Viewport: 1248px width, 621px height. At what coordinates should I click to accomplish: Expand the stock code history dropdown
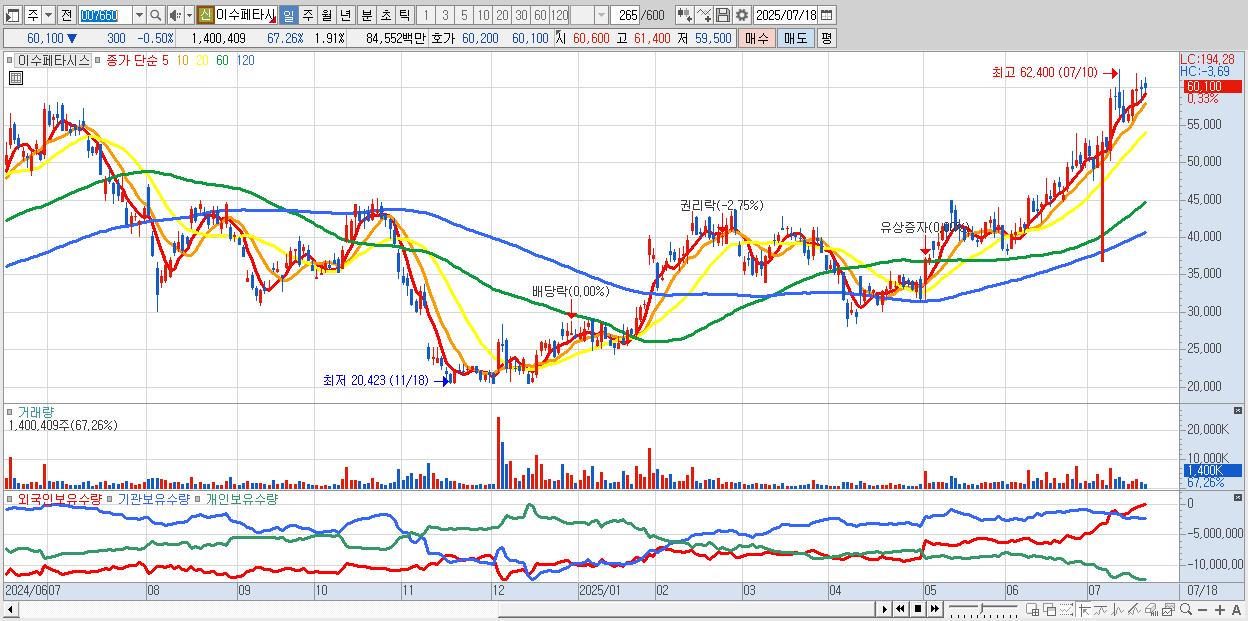point(139,15)
